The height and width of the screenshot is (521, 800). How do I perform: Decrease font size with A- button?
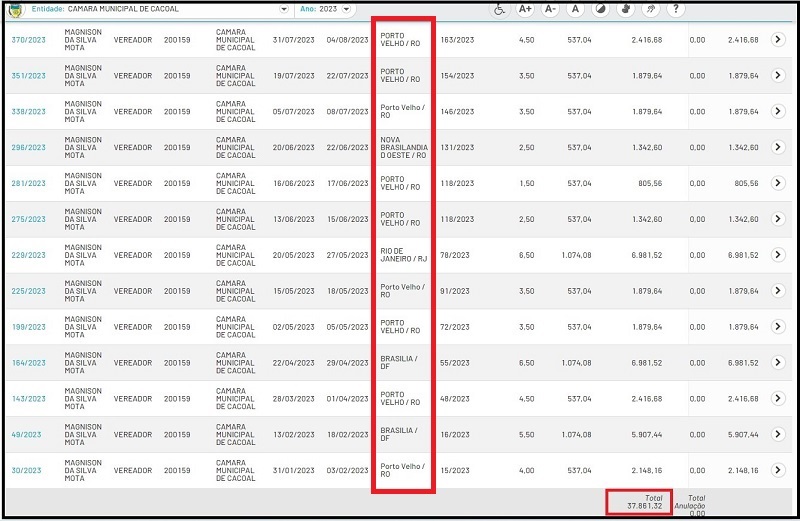coord(550,9)
